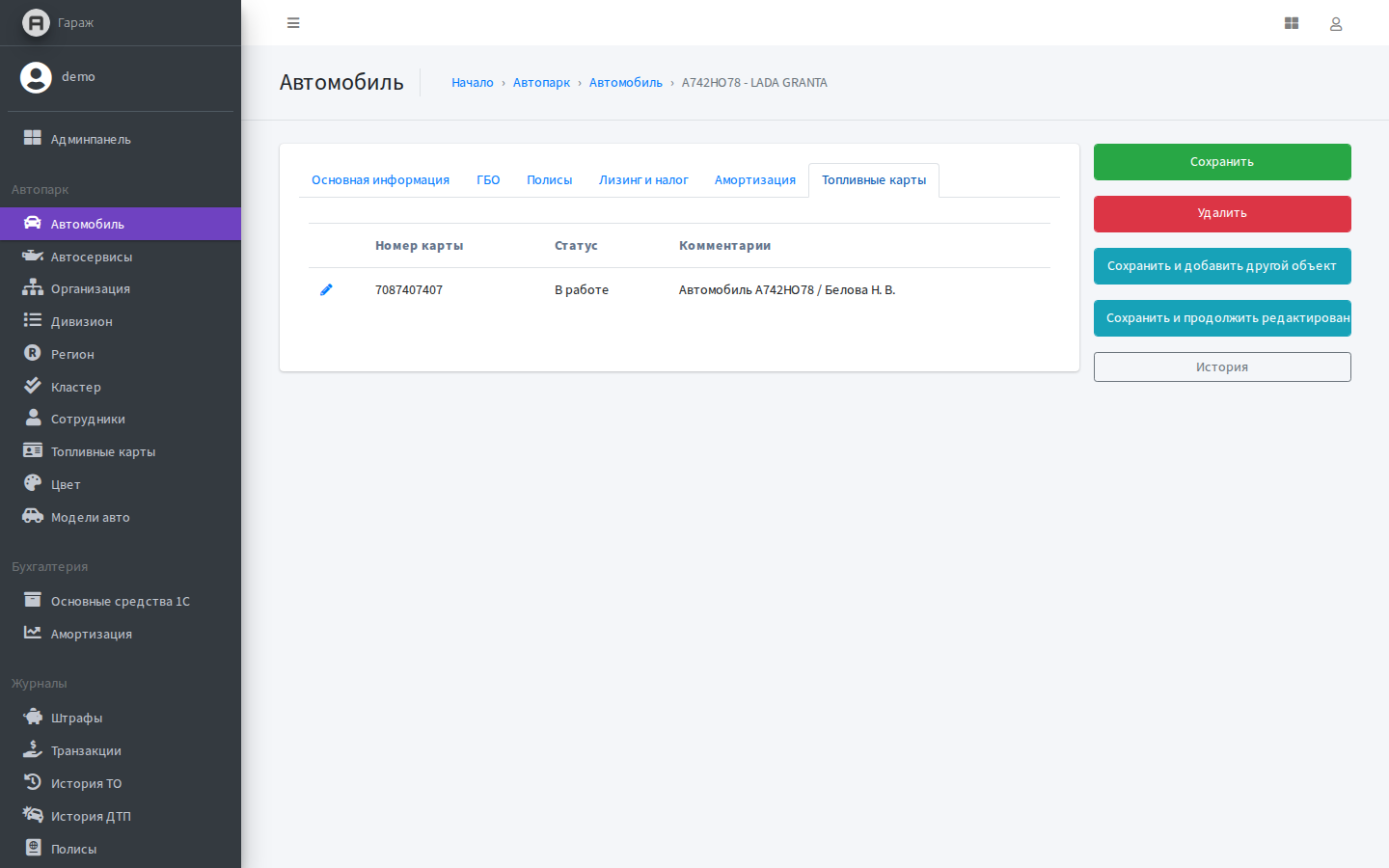The width and height of the screenshot is (1389, 868).
Task: Open Админпанель icon in sidebar
Action: click(x=33, y=138)
